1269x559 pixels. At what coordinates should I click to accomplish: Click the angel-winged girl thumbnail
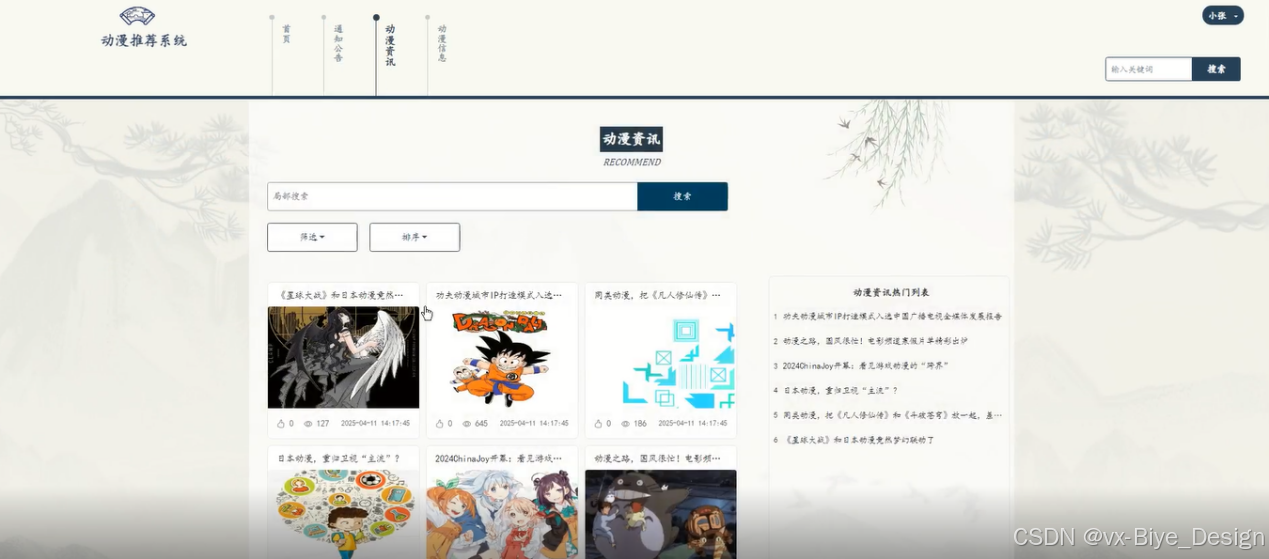343,357
